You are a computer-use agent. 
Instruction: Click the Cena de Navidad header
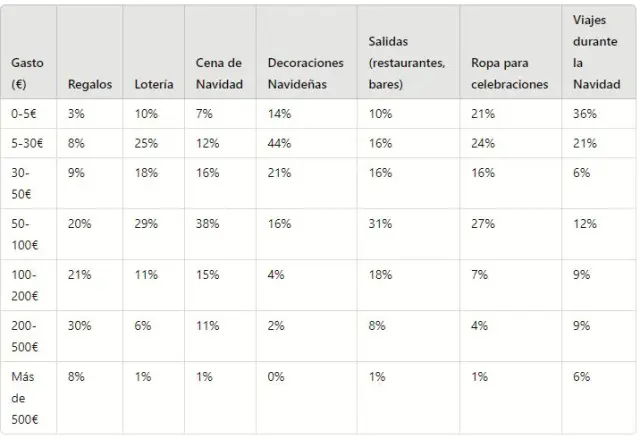(219, 73)
